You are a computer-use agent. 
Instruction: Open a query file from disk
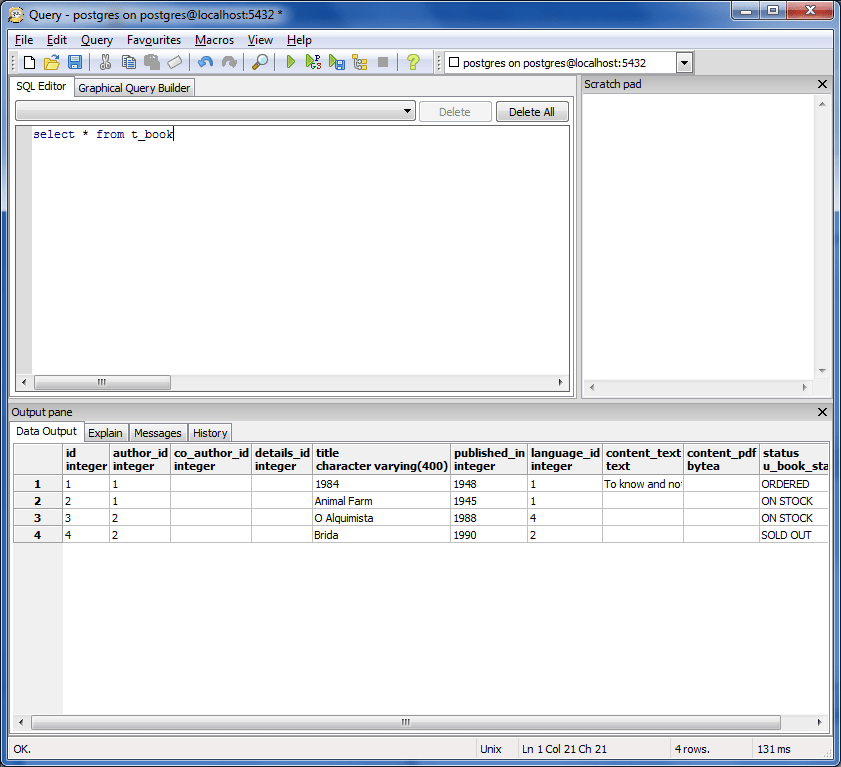pyautogui.click(x=51, y=62)
